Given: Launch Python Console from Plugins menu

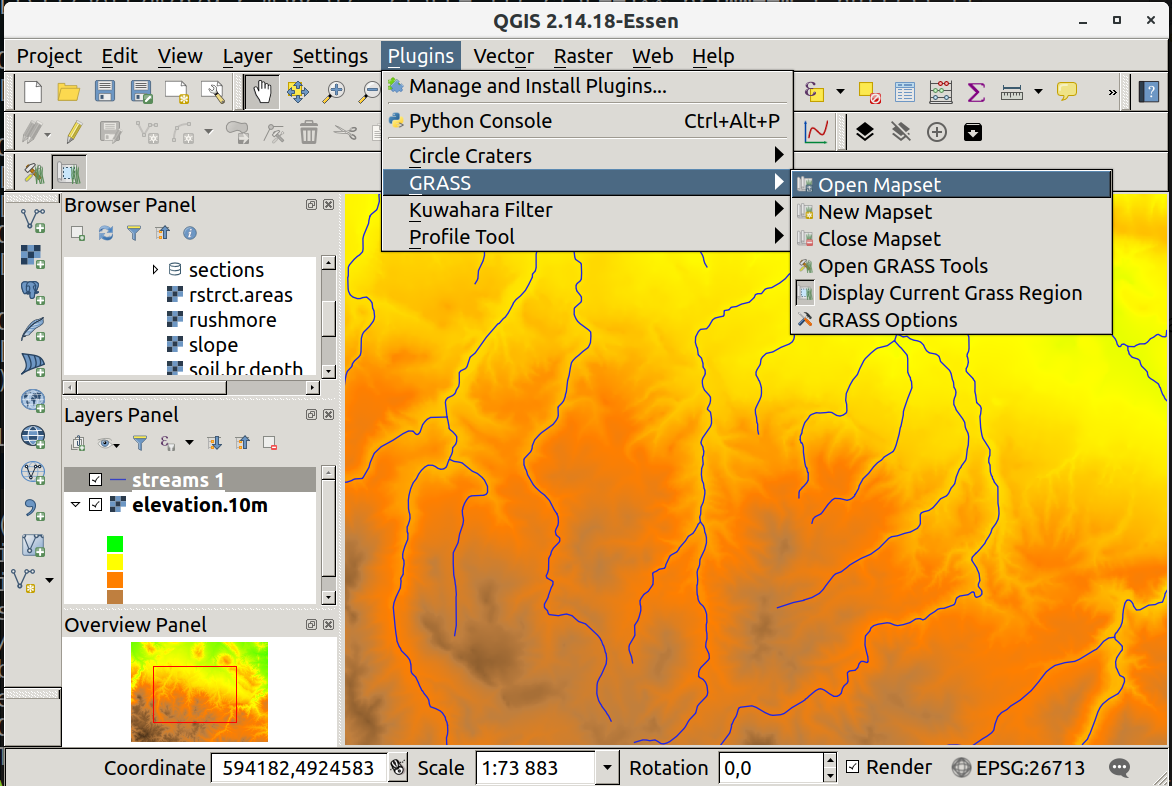Looking at the screenshot, I should tap(587, 121).
